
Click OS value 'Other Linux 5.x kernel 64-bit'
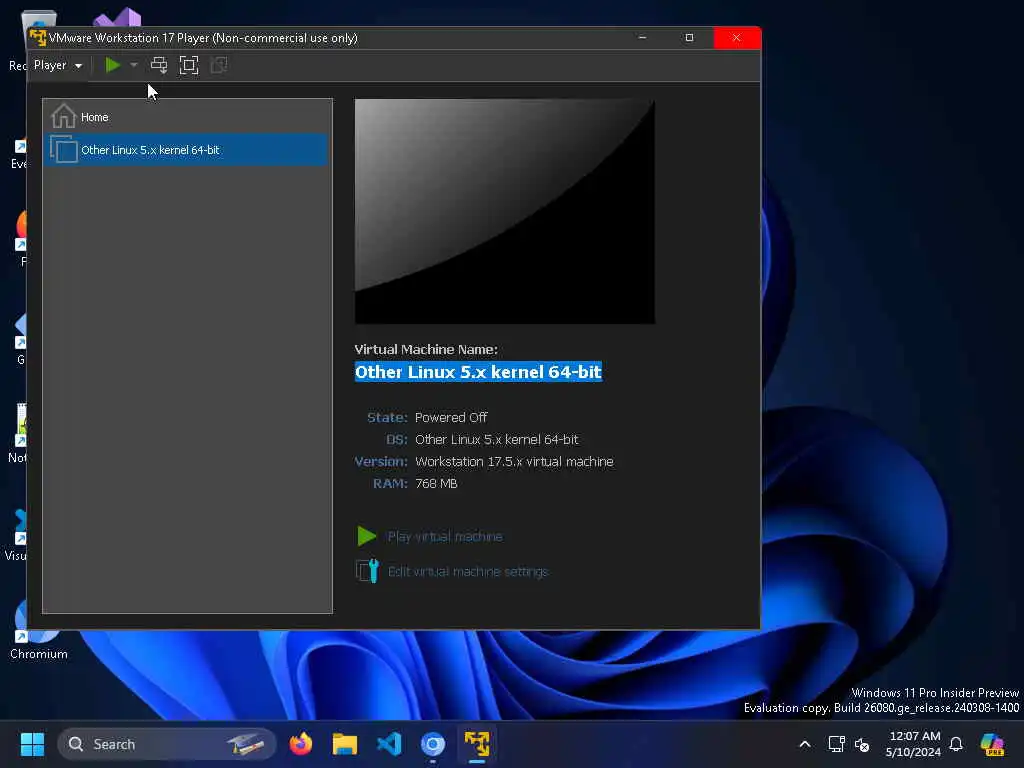[x=496, y=440]
